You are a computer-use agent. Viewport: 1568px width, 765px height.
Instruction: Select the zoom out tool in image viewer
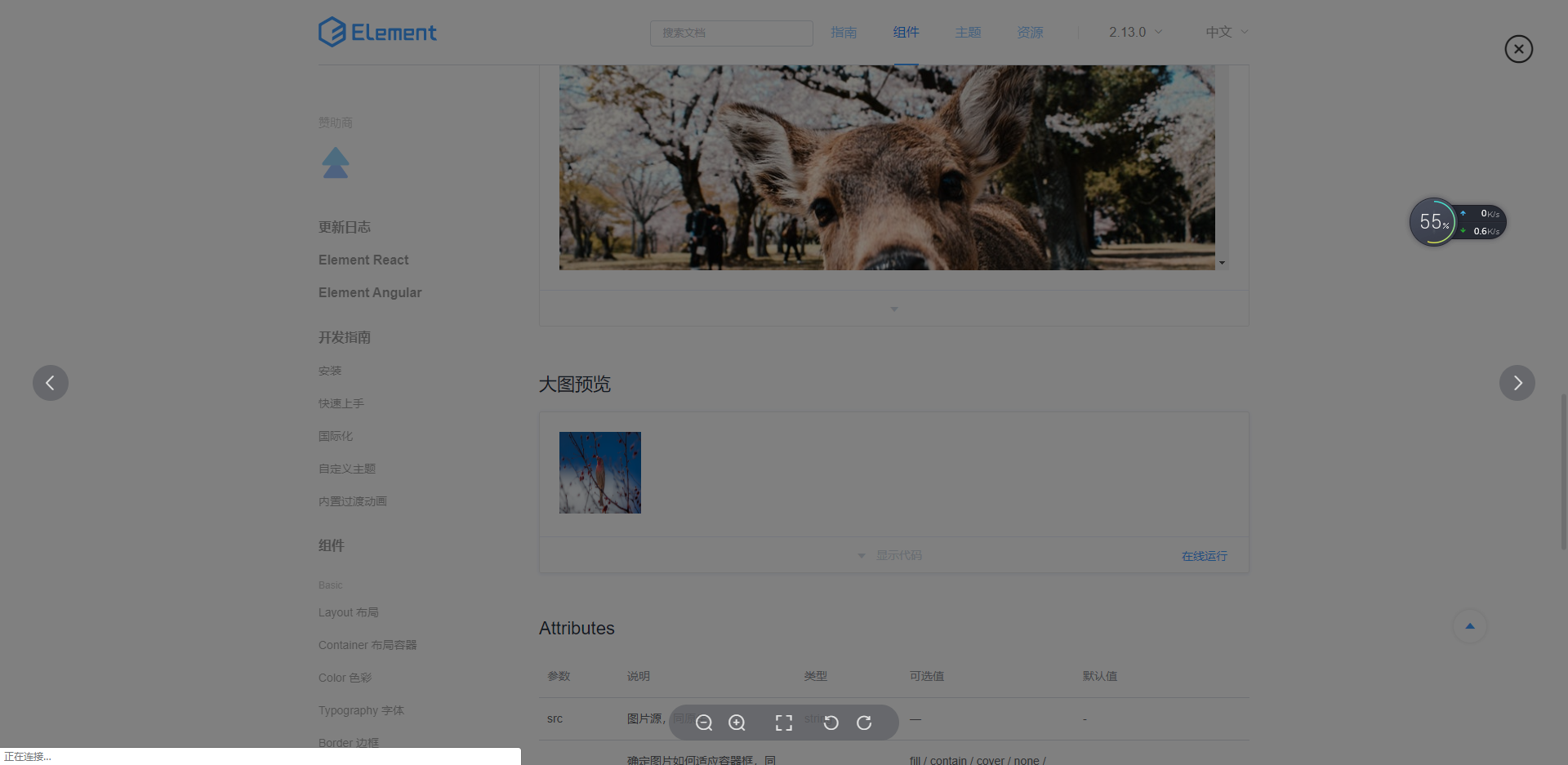click(x=704, y=723)
